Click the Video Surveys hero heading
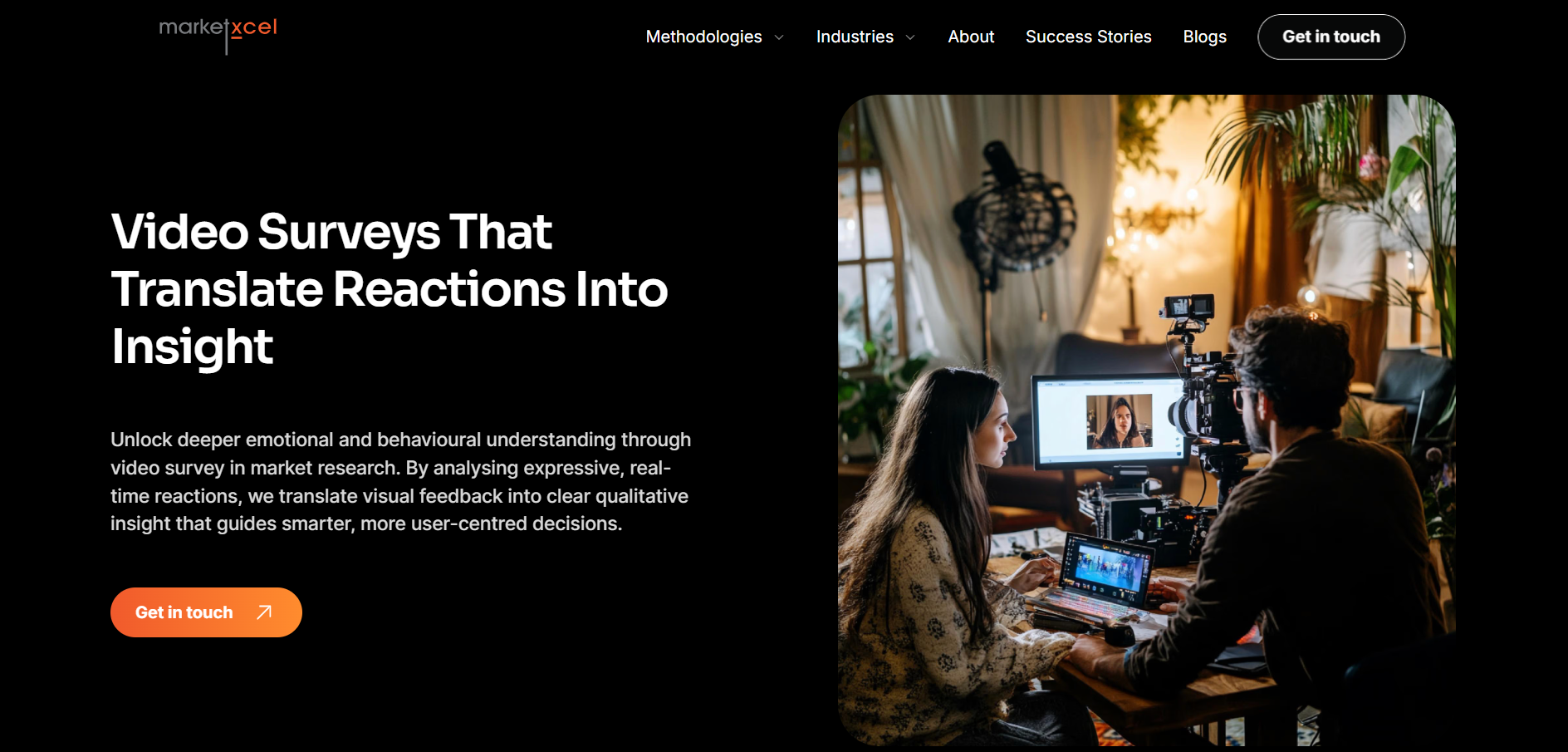 (x=390, y=288)
